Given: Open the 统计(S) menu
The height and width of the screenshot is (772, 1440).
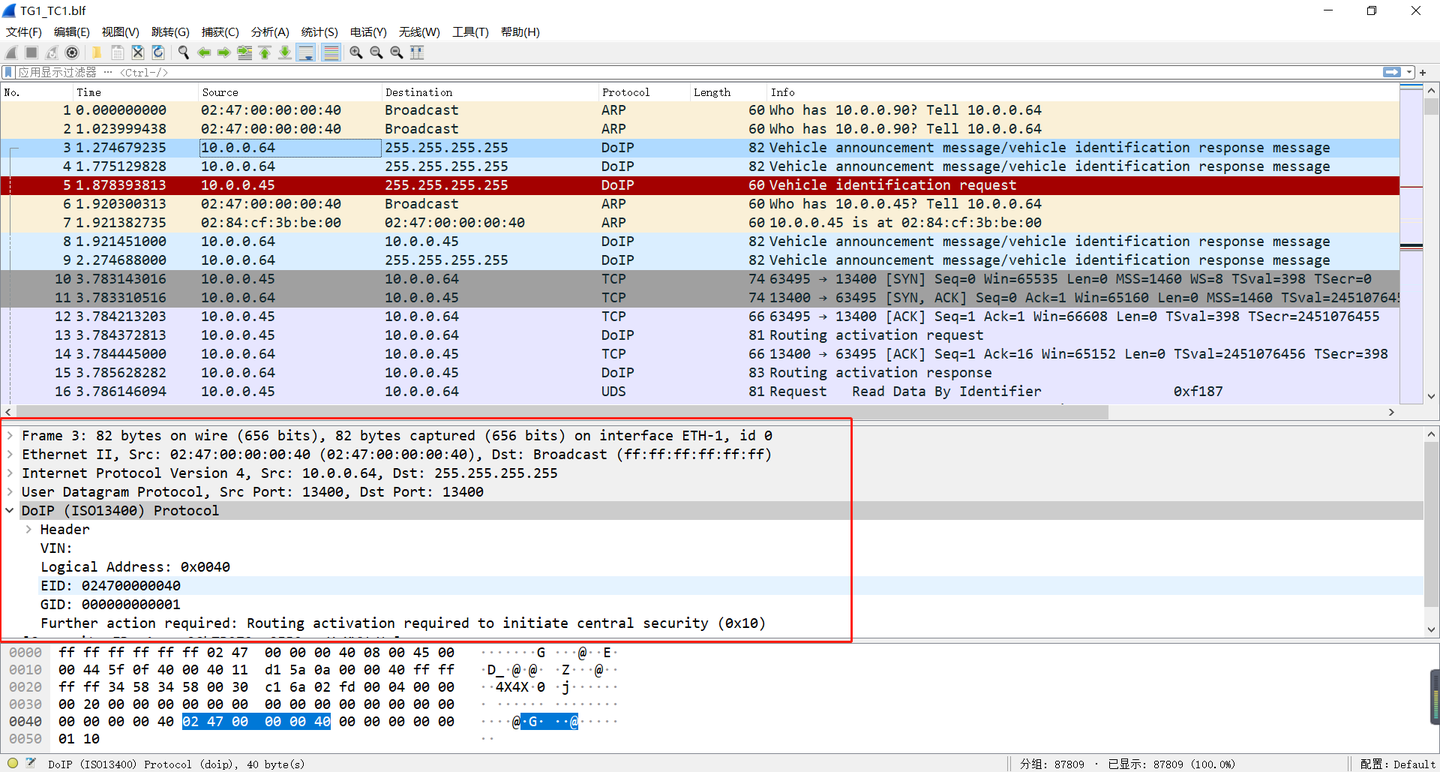Looking at the screenshot, I should pyautogui.click(x=319, y=32).
